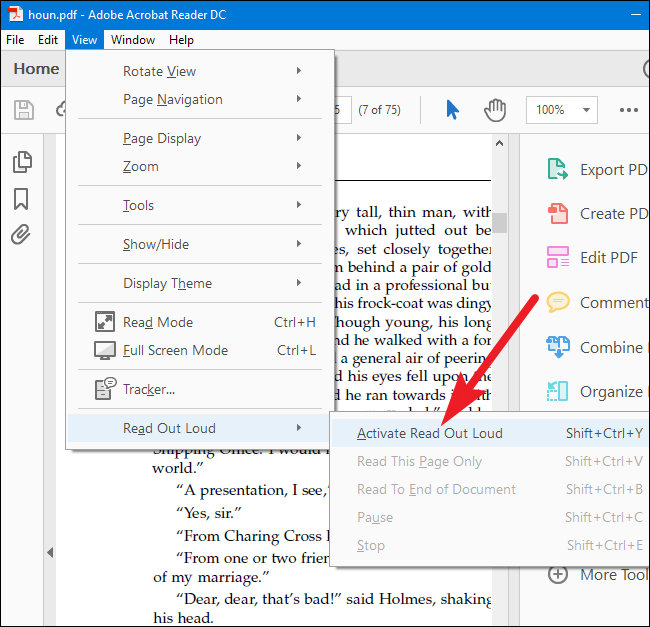Open the Window menu
This screenshot has height=627, width=650.
(133, 40)
